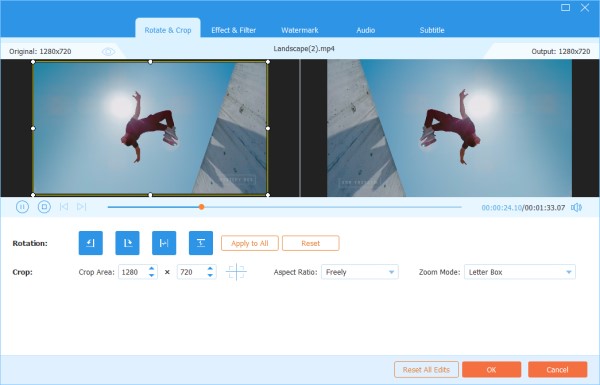
Task: Click the current time 00:00:24.10
Action: click(502, 207)
